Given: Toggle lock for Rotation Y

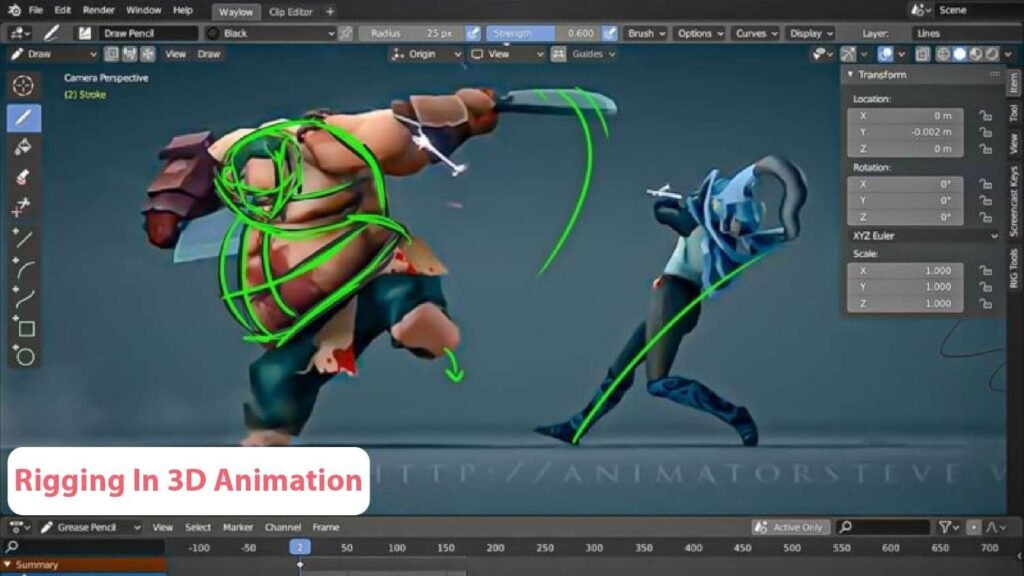Looking at the screenshot, I should tap(985, 200).
